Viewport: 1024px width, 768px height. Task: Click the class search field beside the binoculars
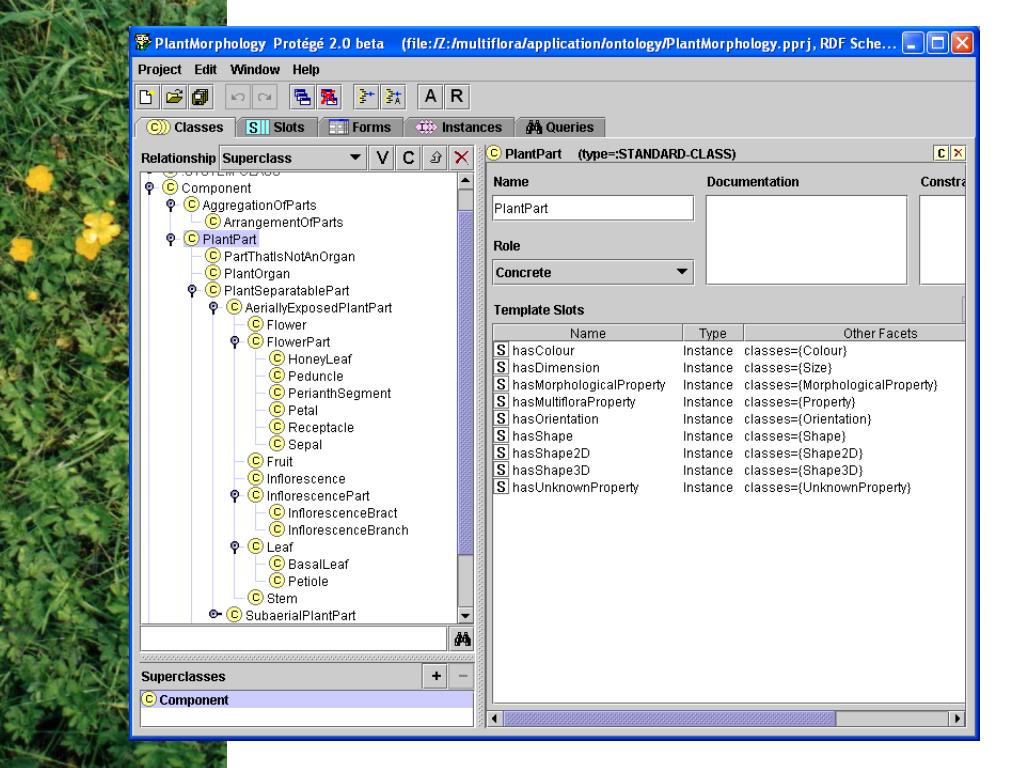[294, 639]
